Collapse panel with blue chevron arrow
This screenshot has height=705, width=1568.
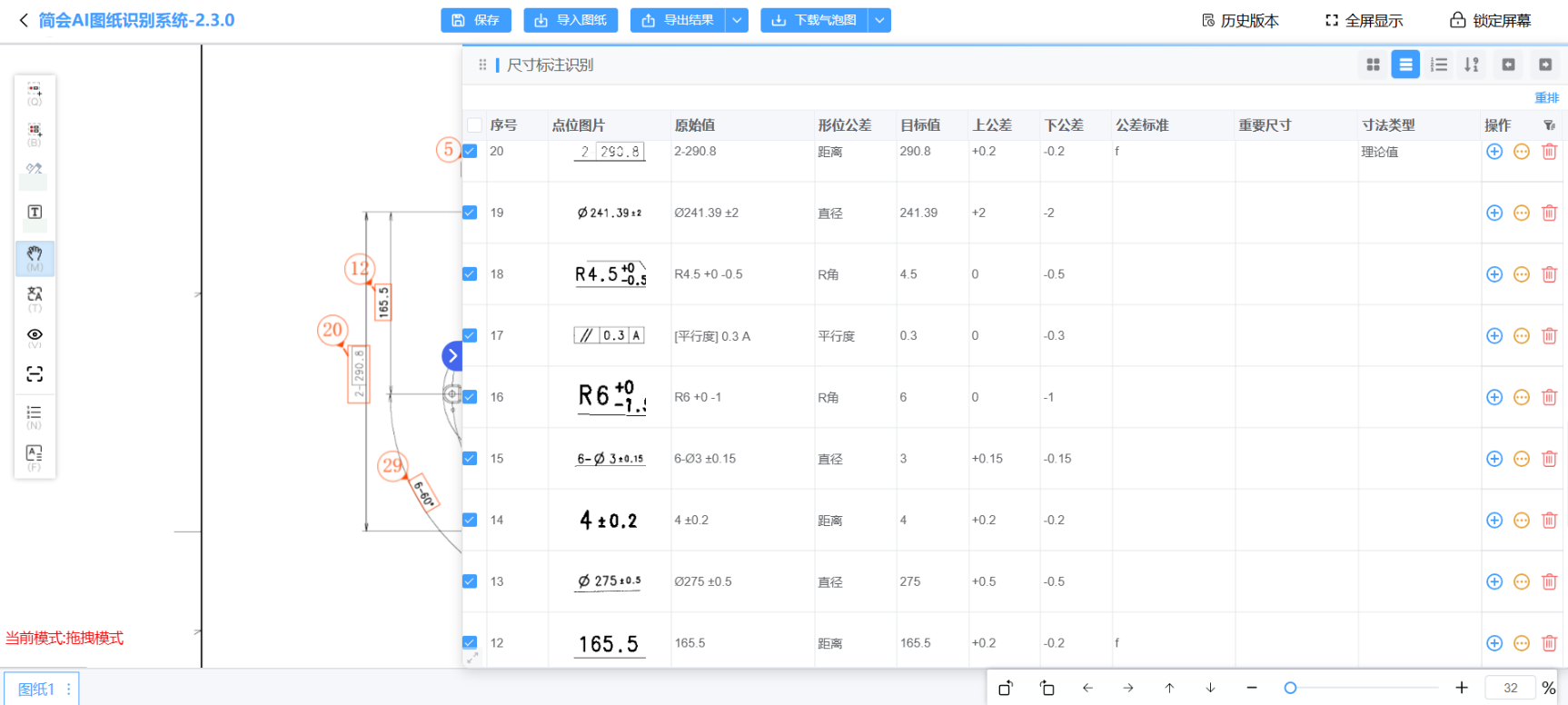(452, 356)
